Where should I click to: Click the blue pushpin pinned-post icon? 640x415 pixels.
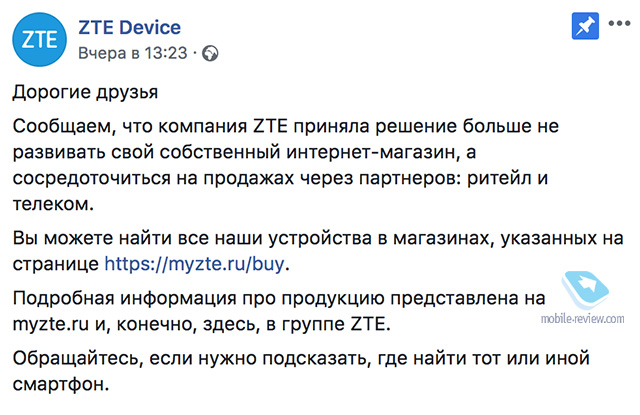click(585, 26)
